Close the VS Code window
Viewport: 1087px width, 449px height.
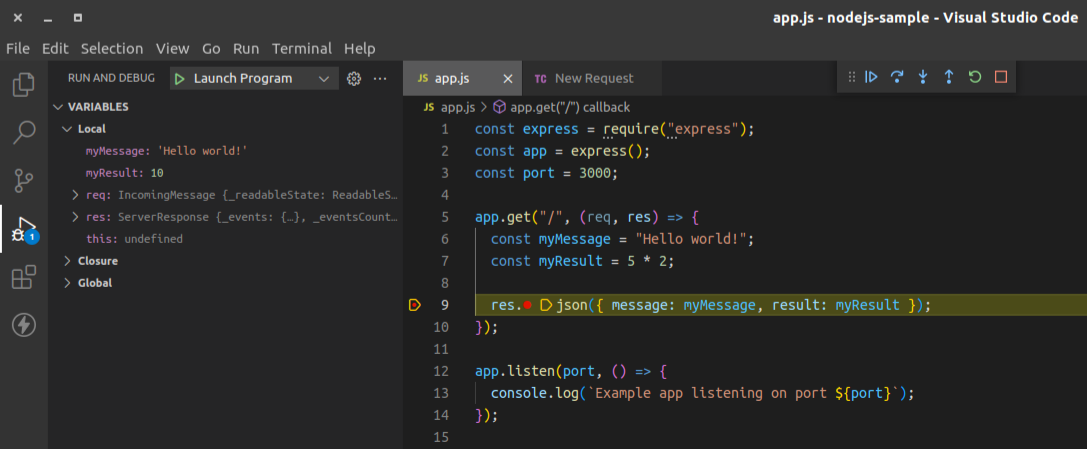pos(18,18)
